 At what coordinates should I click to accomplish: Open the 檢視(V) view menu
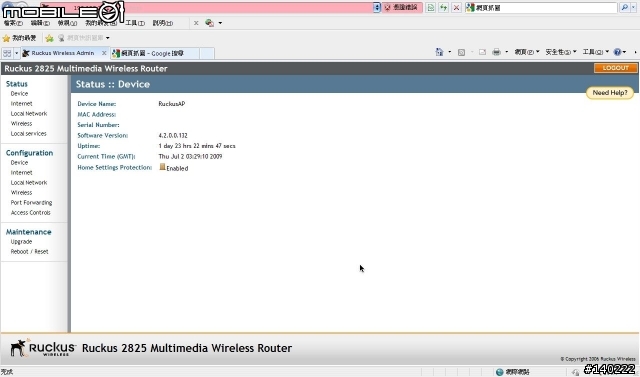click(67, 23)
